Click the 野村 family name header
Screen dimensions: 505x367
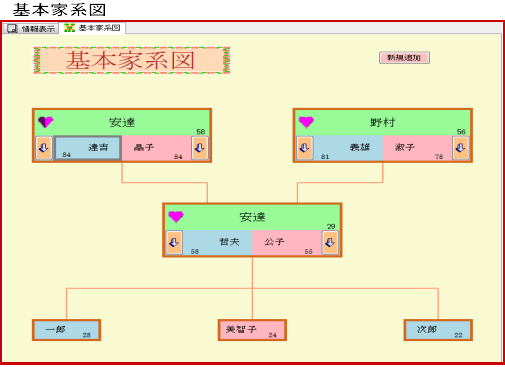383,123
